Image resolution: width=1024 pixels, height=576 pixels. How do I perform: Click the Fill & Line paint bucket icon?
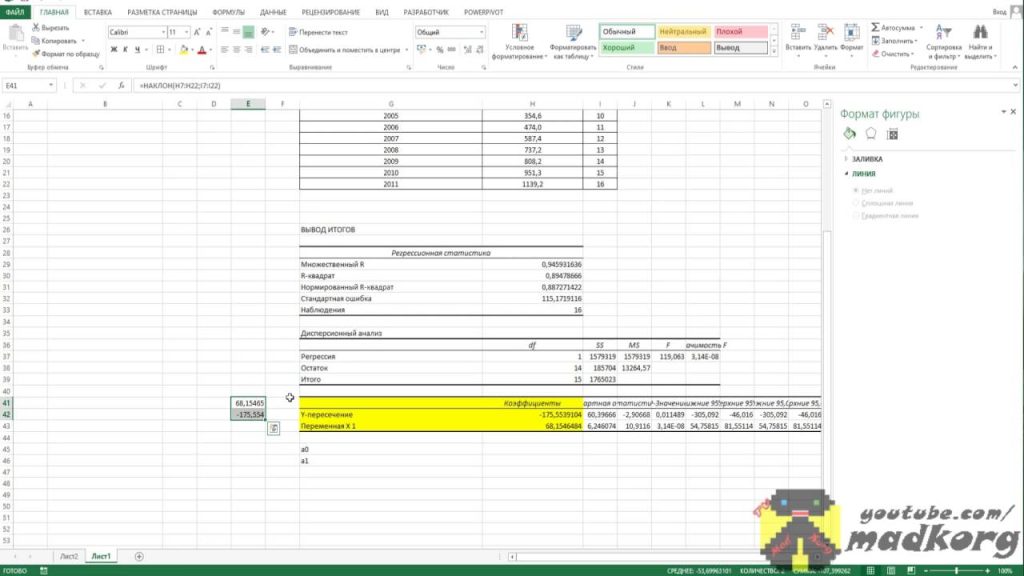click(x=849, y=133)
